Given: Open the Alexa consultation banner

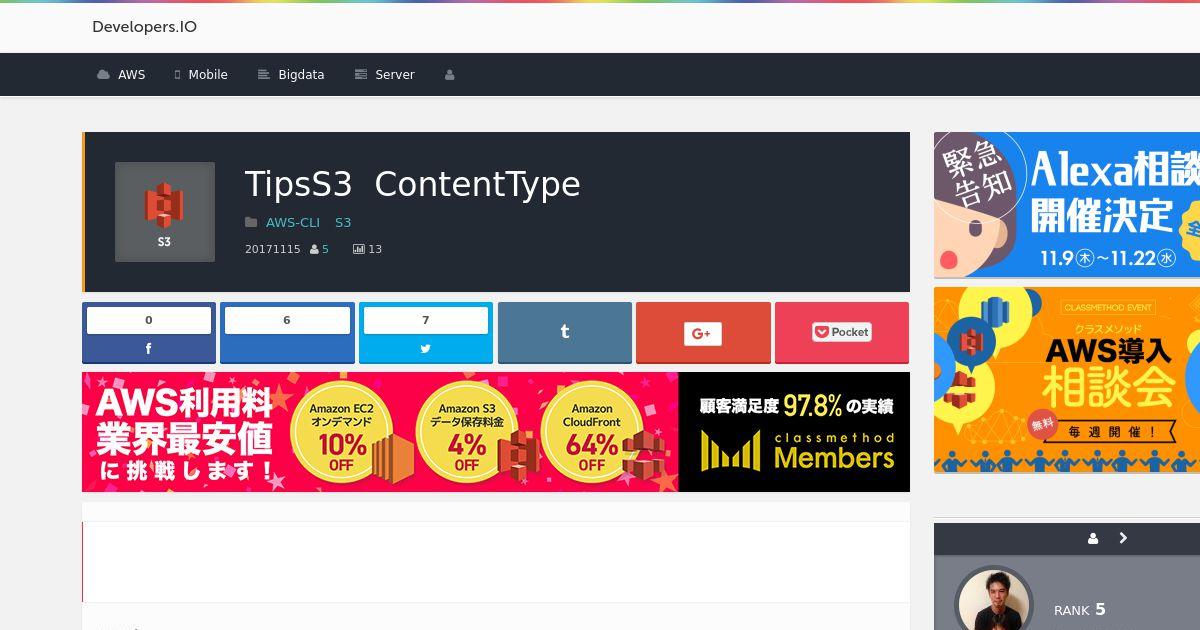Looking at the screenshot, I should (1067, 205).
